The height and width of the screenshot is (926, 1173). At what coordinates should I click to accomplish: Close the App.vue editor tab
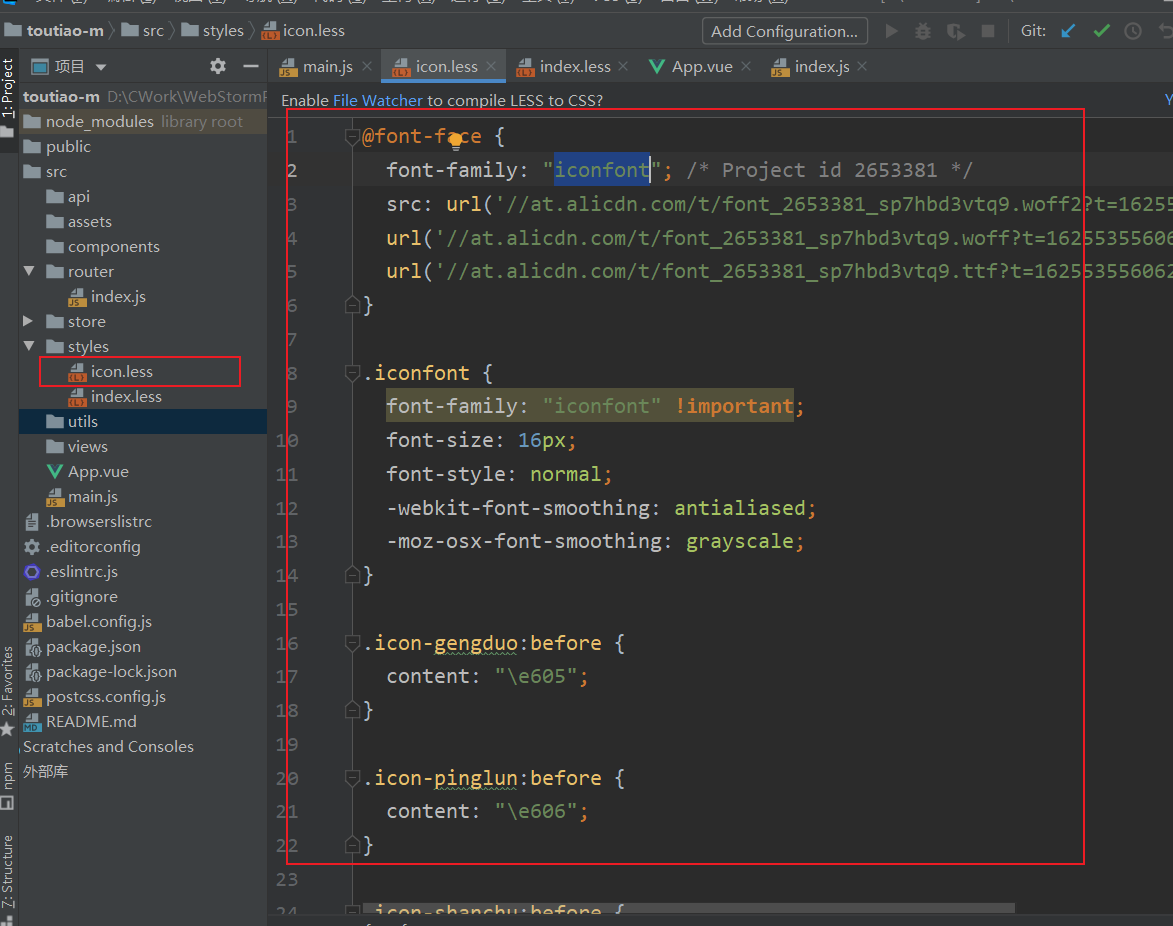pos(746,67)
